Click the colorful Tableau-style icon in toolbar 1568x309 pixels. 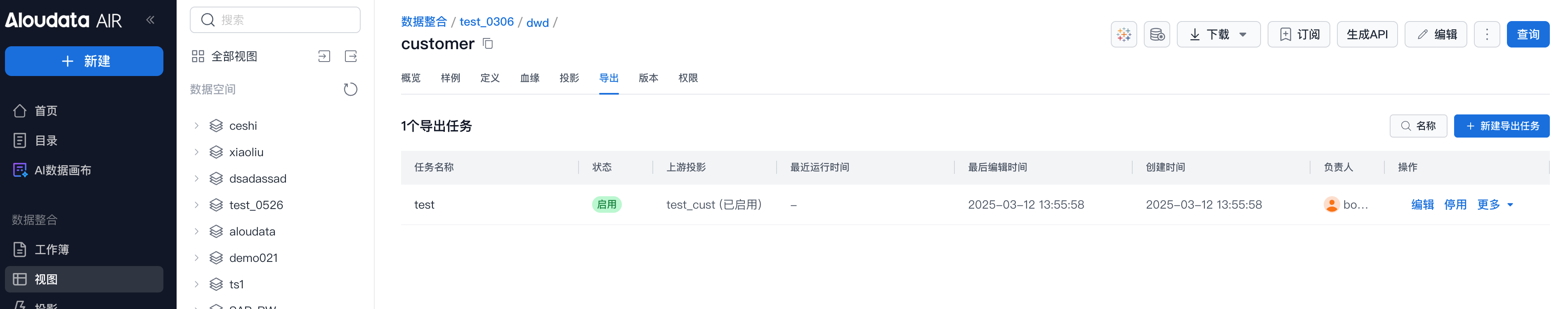1123,35
